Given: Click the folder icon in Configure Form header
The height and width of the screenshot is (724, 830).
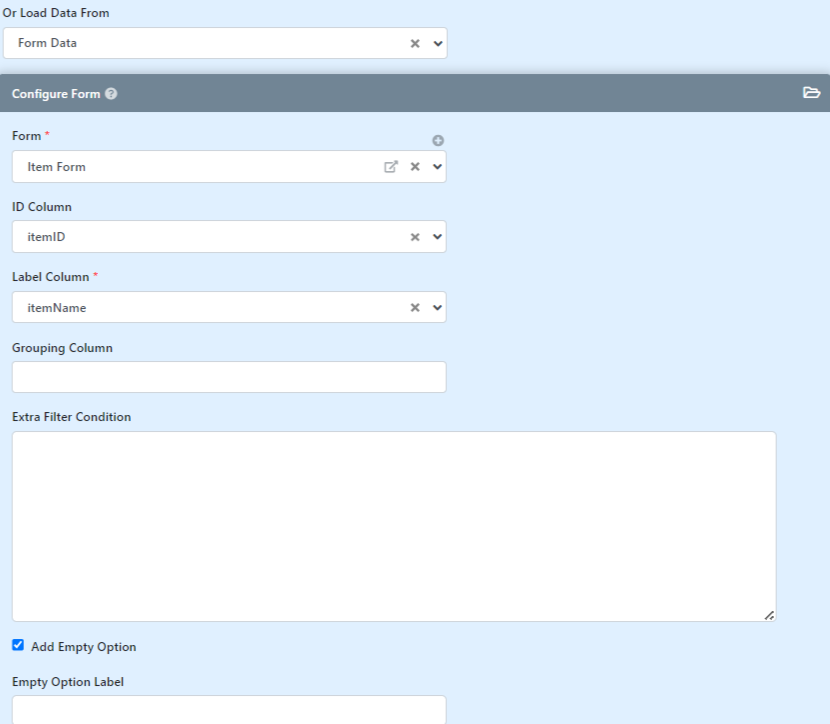Looking at the screenshot, I should [811, 93].
